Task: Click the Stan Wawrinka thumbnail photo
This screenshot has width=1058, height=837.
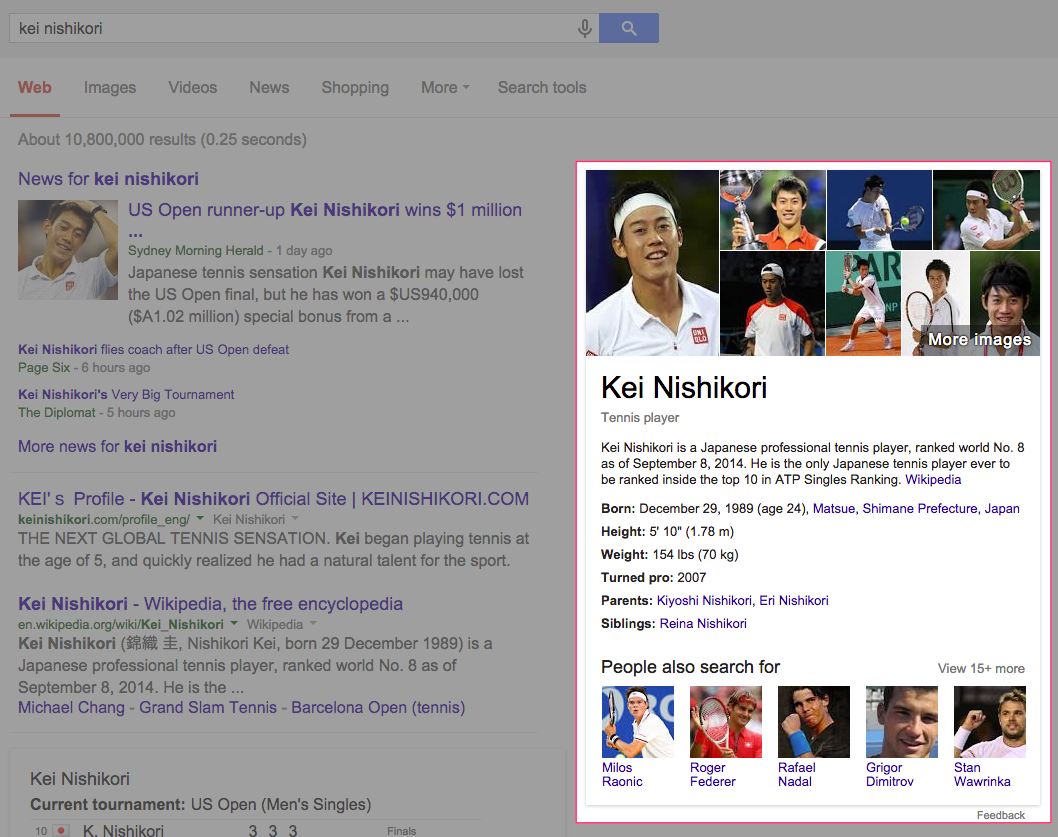Action: (x=990, y=722)
